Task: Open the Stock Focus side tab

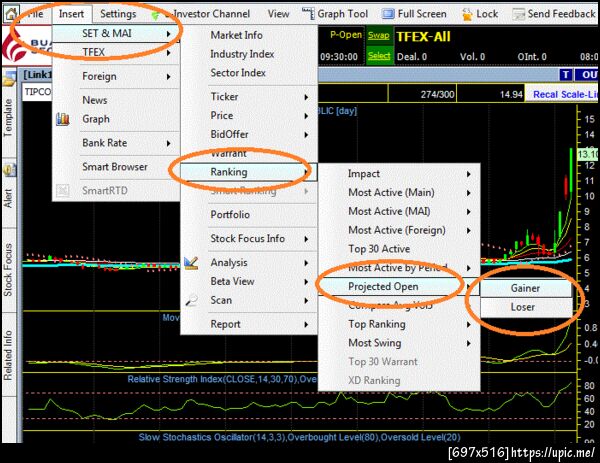Action: point(8,270)
